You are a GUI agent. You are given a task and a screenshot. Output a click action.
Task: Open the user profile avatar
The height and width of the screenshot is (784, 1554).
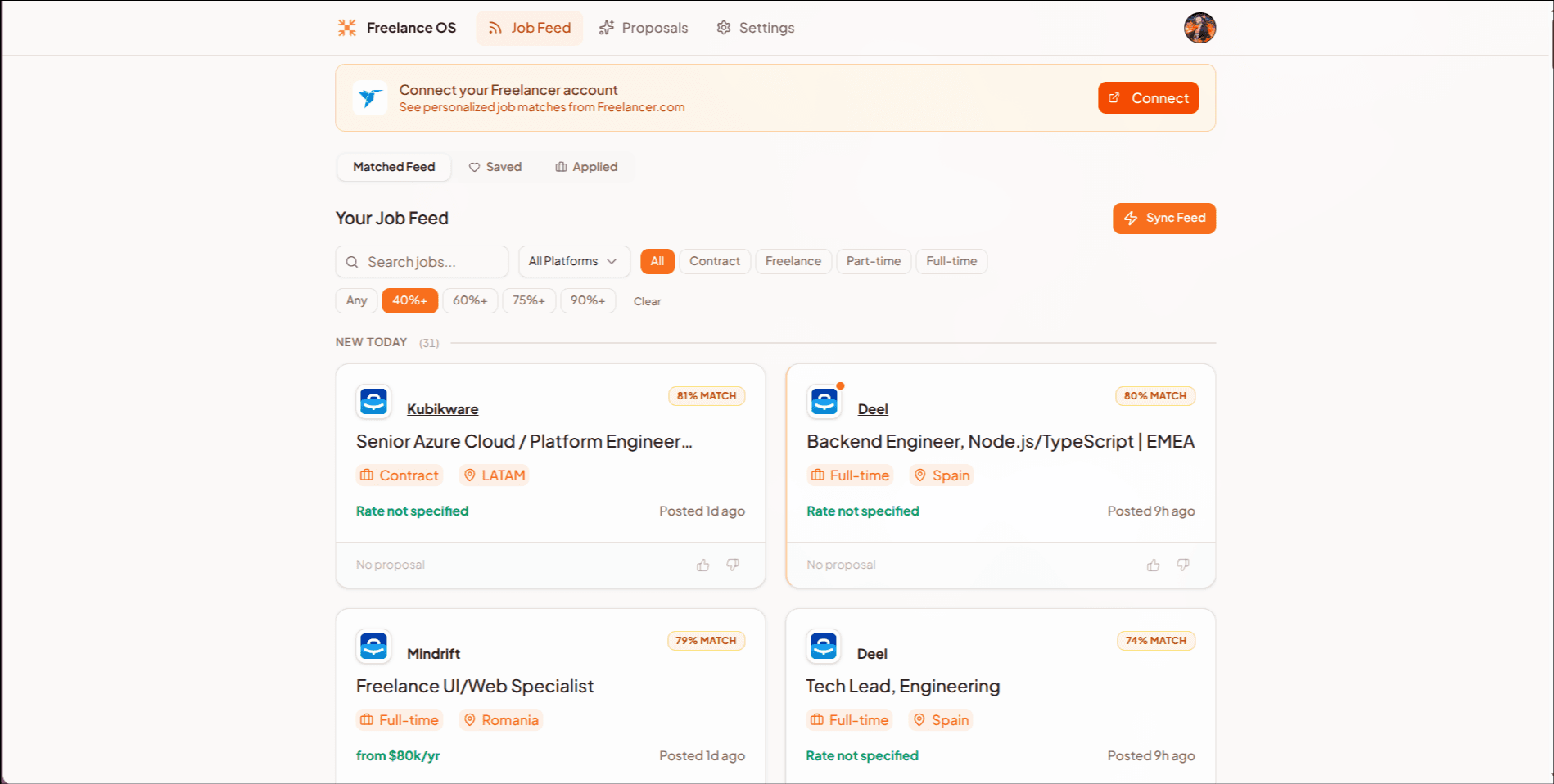[x=1199, y=28]
